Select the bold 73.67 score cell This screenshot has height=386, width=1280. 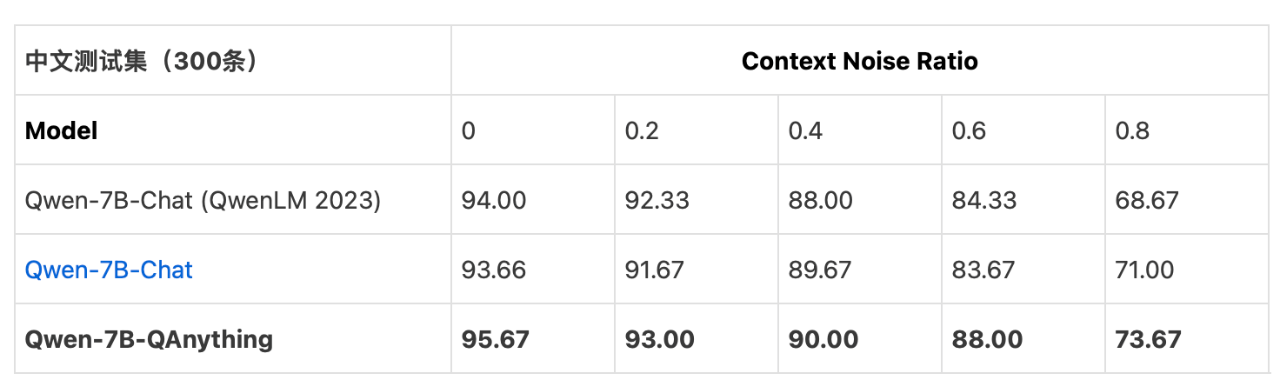[1148, 340]
